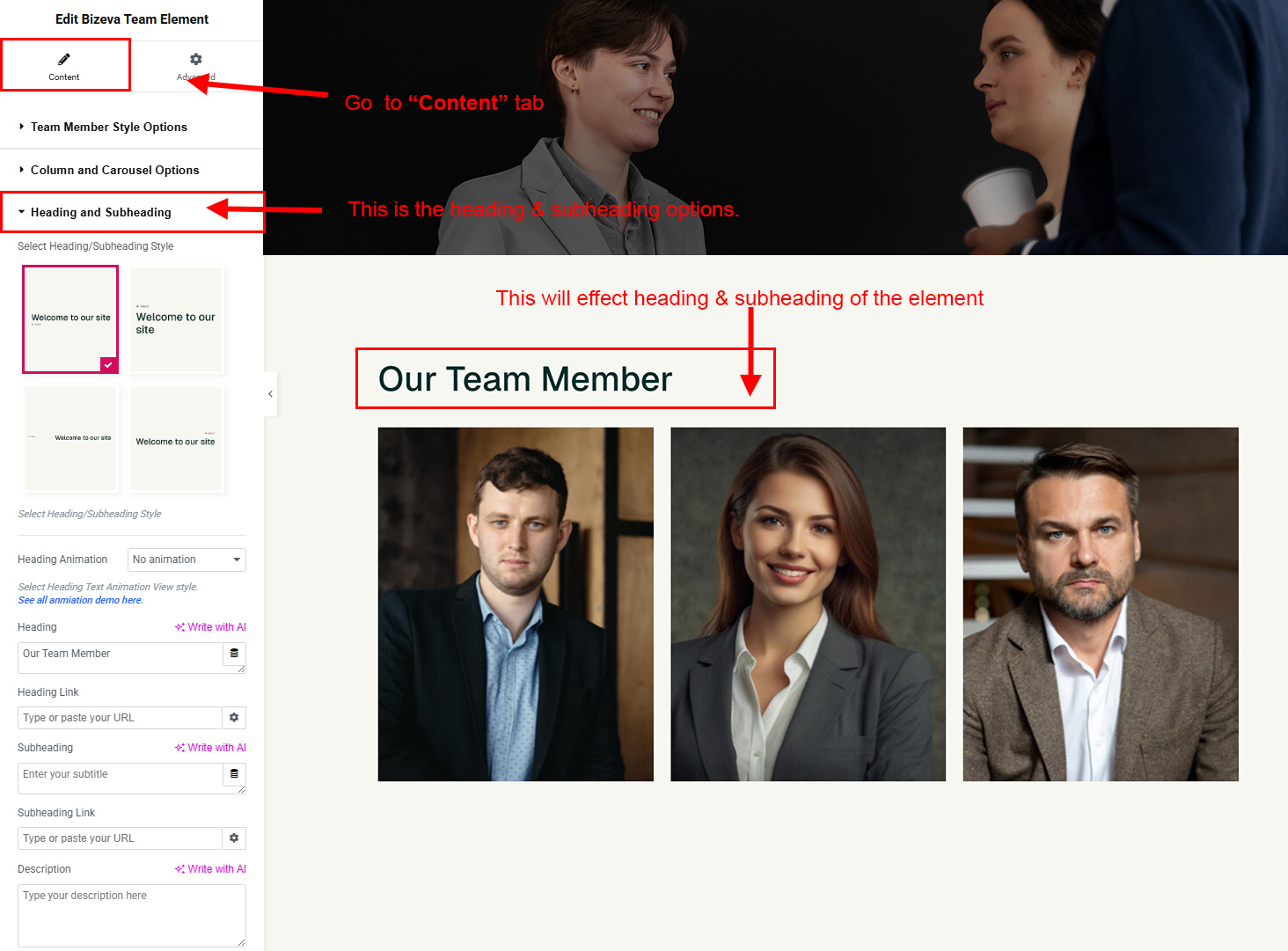This screenshot has width=1288, height=951.
Task: Click the middle team member woman photo
Action: 808,604
